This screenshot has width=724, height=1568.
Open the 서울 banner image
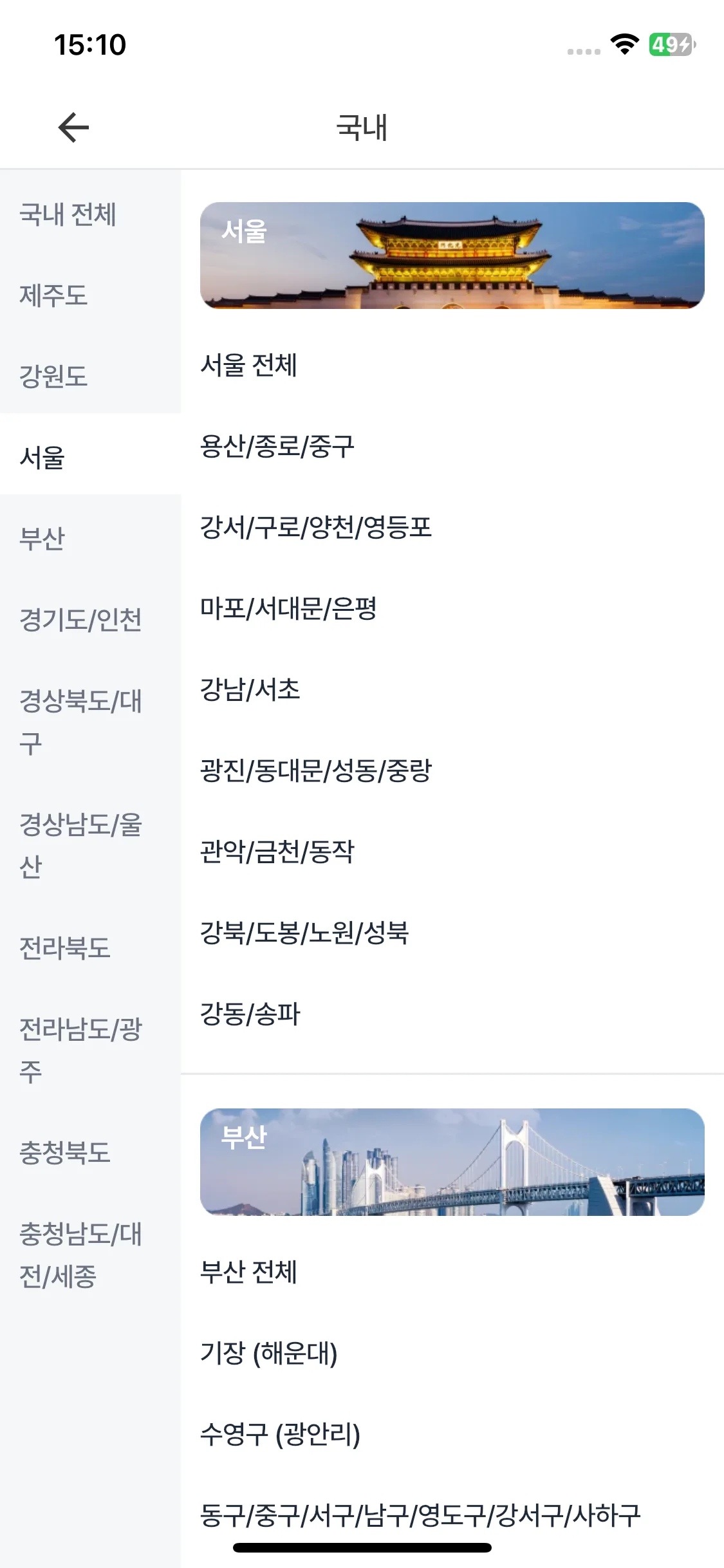452,256
